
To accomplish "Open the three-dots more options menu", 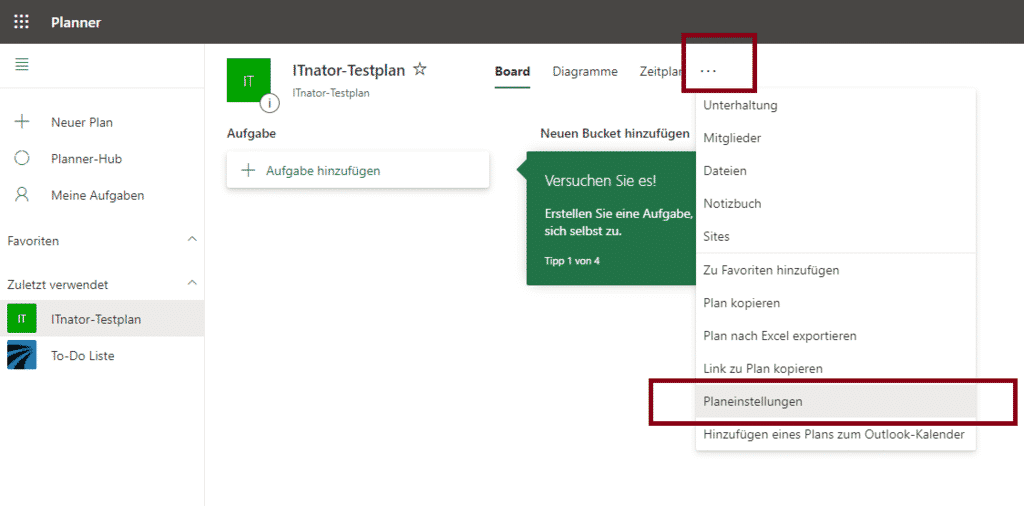I will [708, 71].
